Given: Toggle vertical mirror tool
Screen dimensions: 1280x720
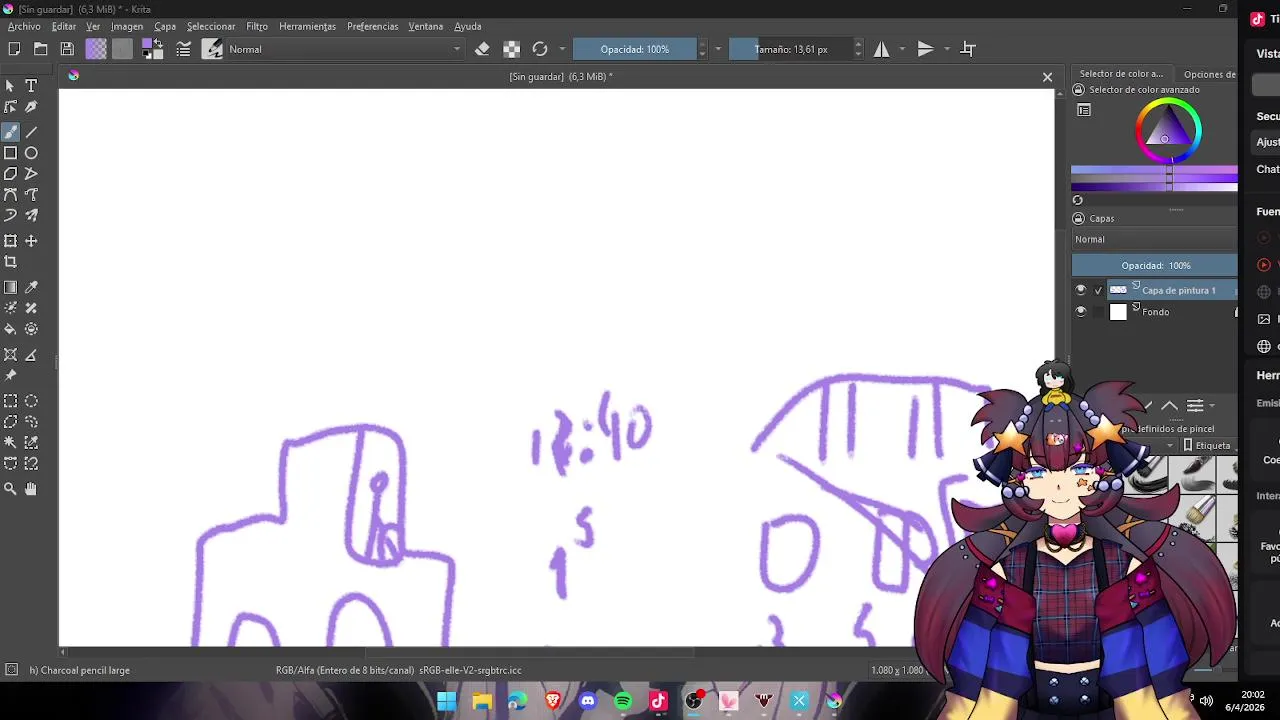Looking at the screenshot, I should (x=925, y=49).
